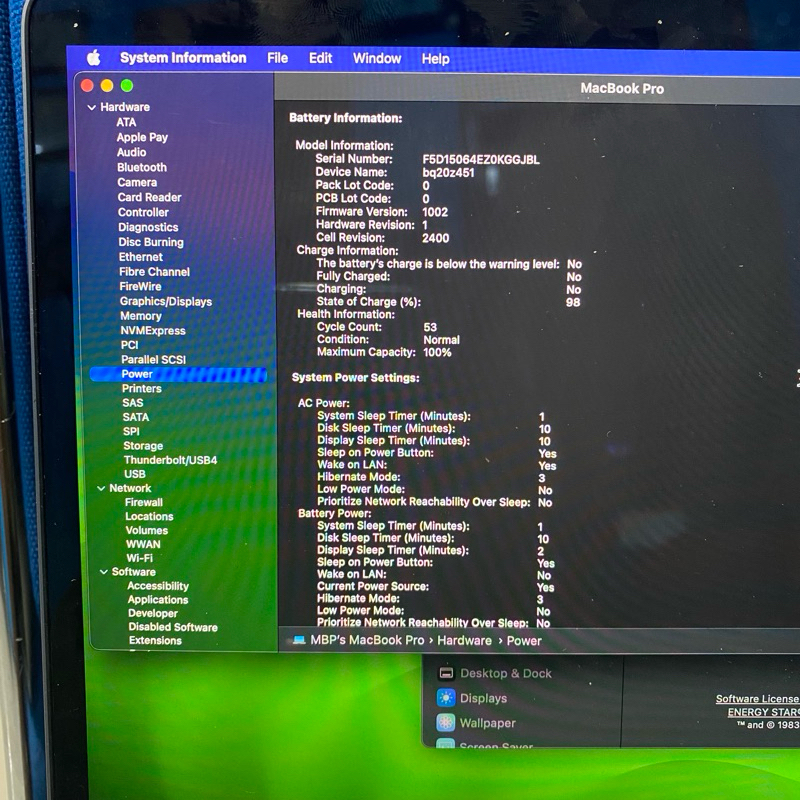Select SAS in the sidebar

click(132, 403)
